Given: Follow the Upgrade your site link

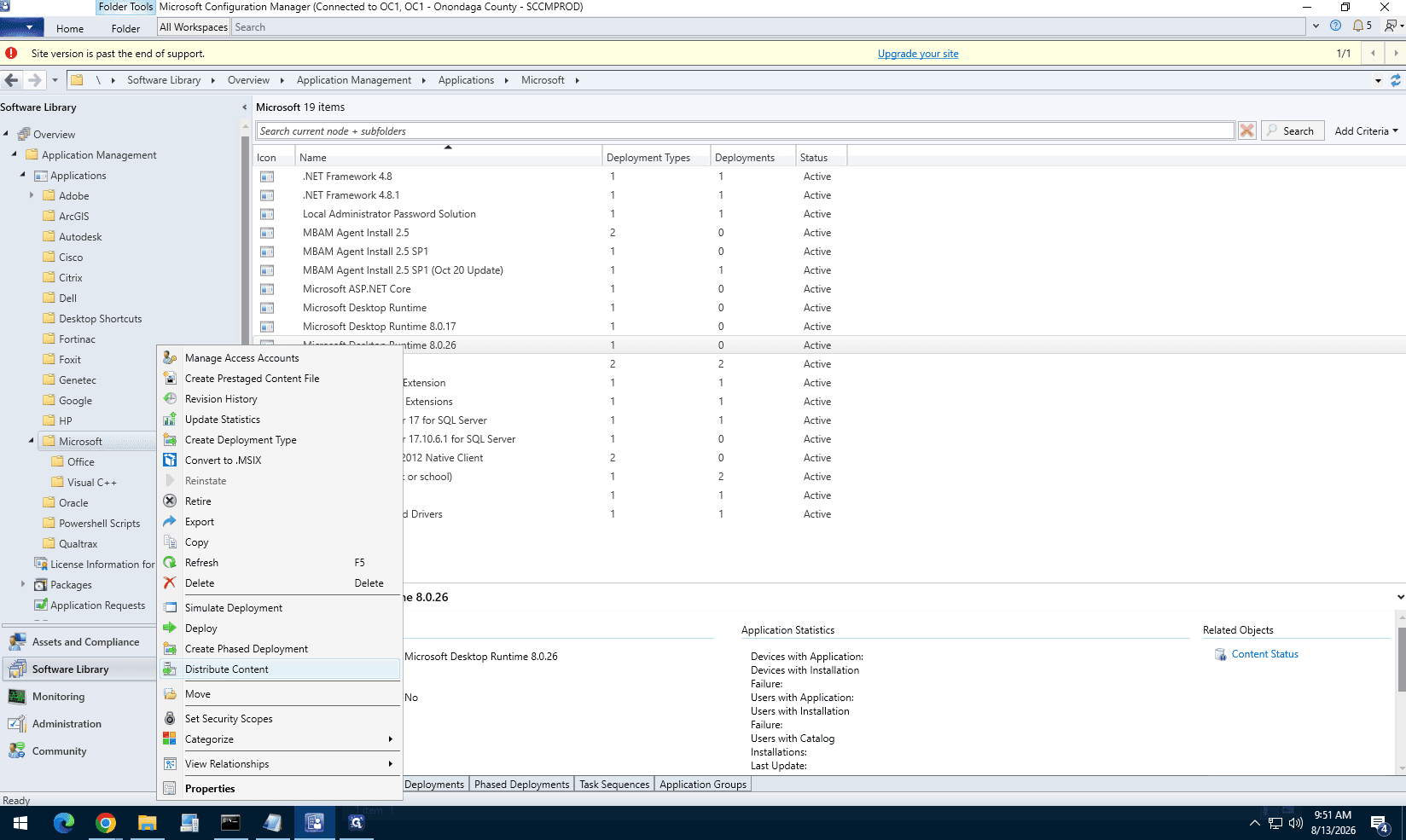Looking at the screenshot, I should [918, 54].
